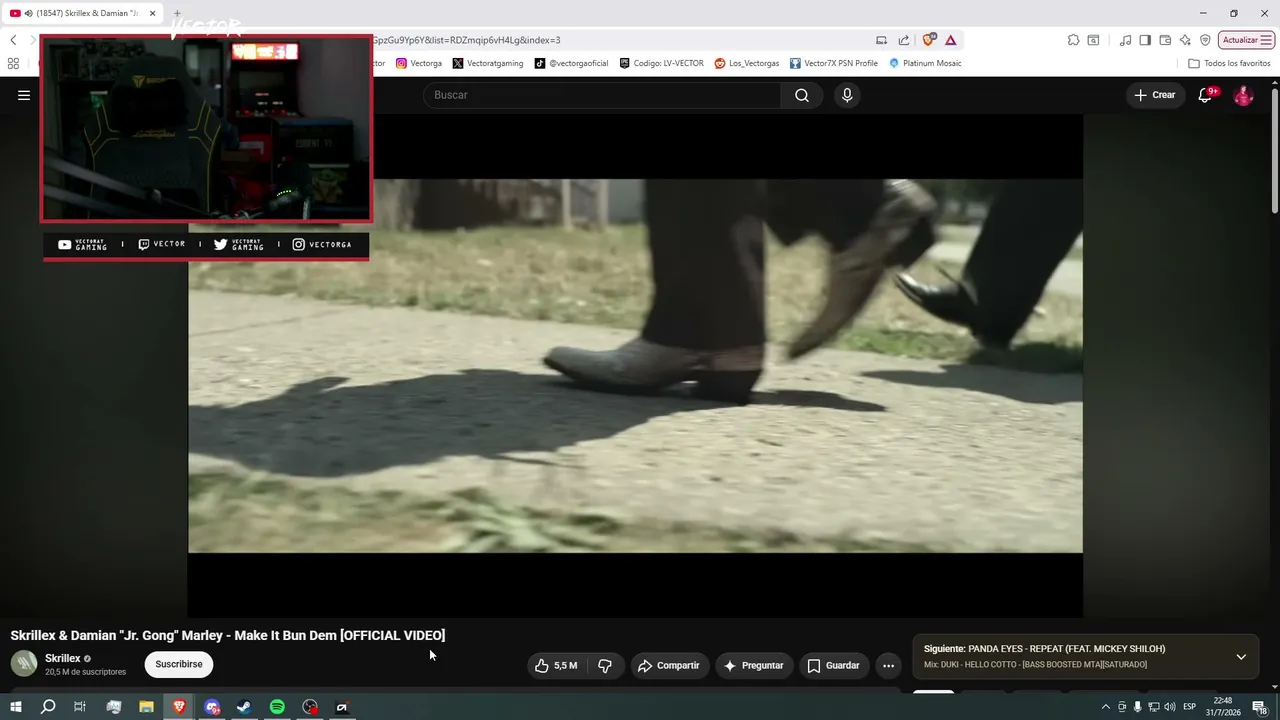Click the URL address bar
This screenshot has width=1280, height=720.
pyautogui.click(x=620, y=40)
